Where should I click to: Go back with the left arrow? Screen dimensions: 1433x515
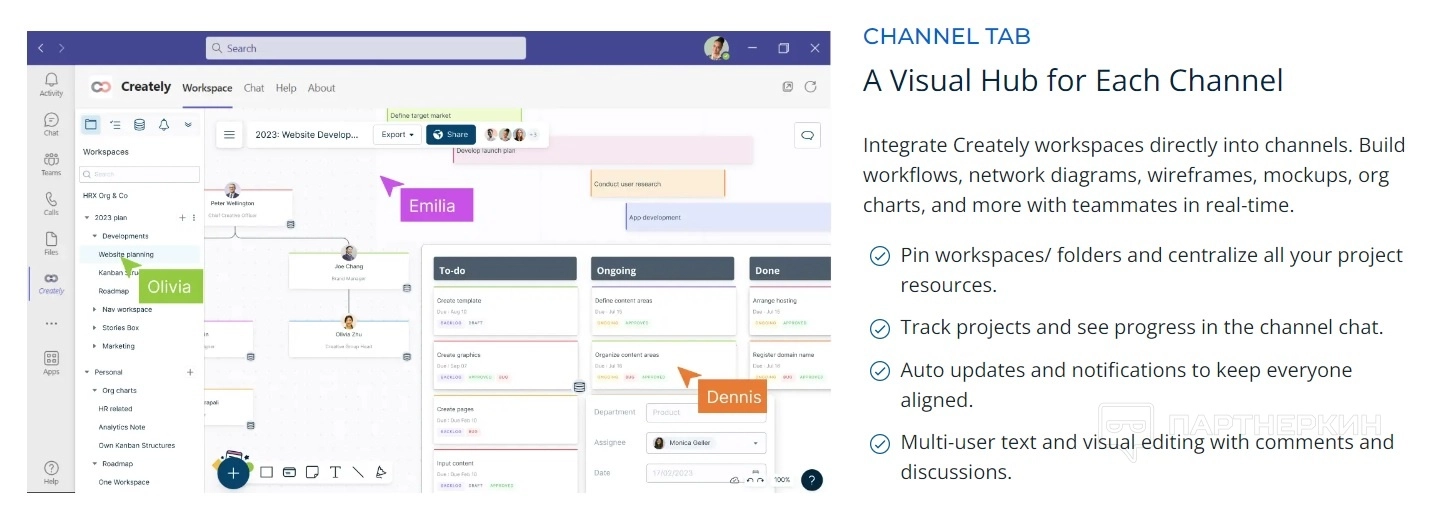point(41,48)
